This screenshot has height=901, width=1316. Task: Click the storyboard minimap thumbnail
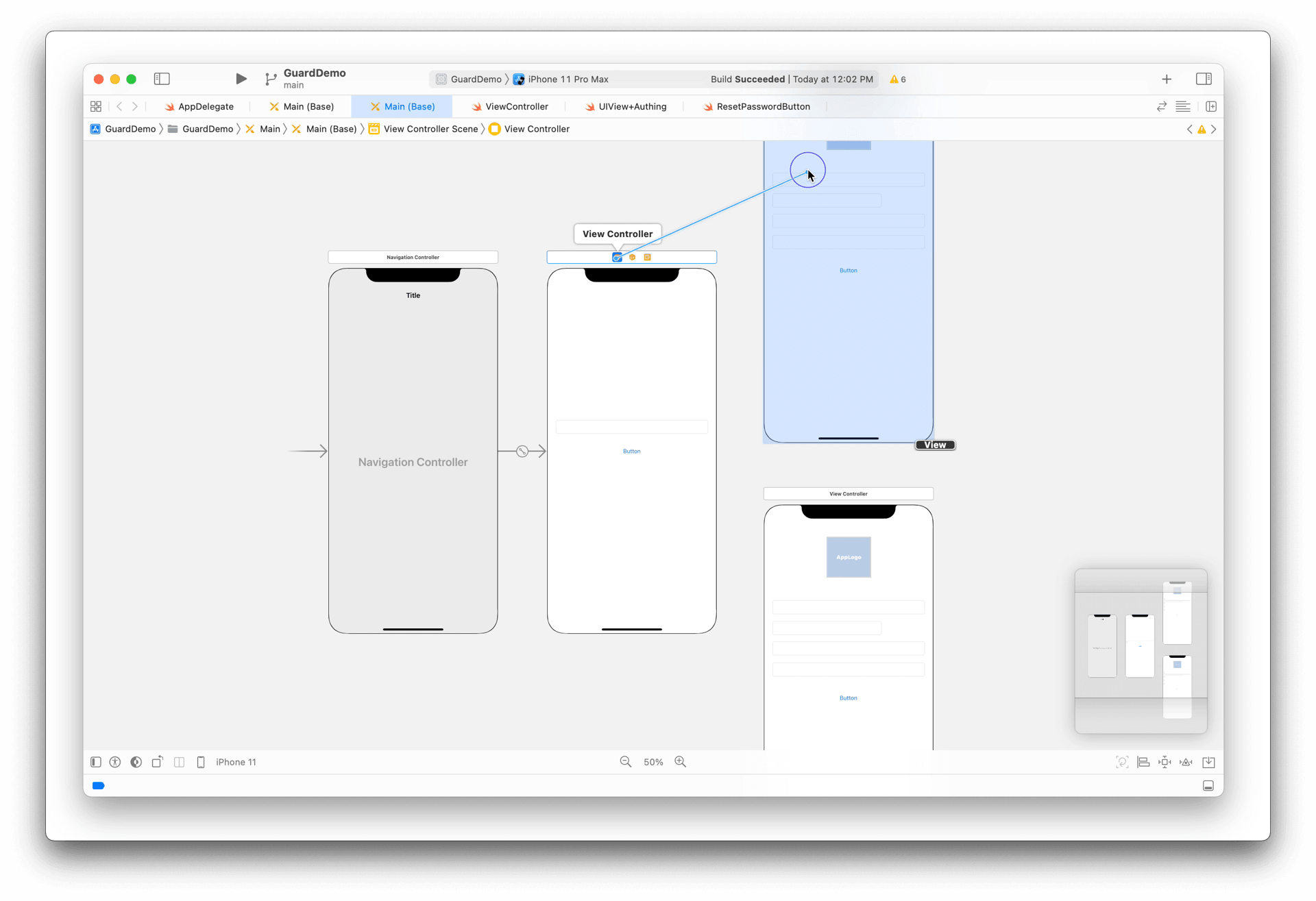[x=1141, y=650]
